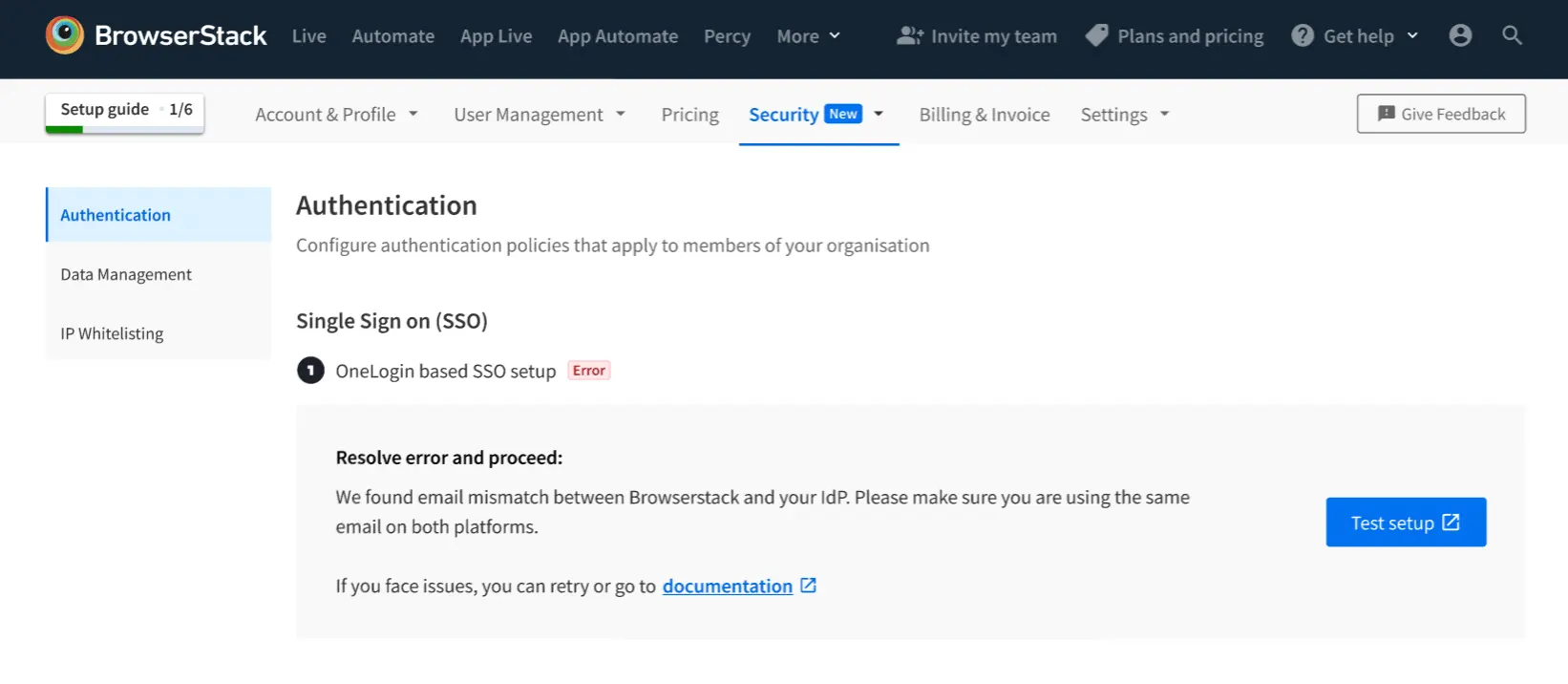Click the Give Feedback button

click(x=1440, y=114)
